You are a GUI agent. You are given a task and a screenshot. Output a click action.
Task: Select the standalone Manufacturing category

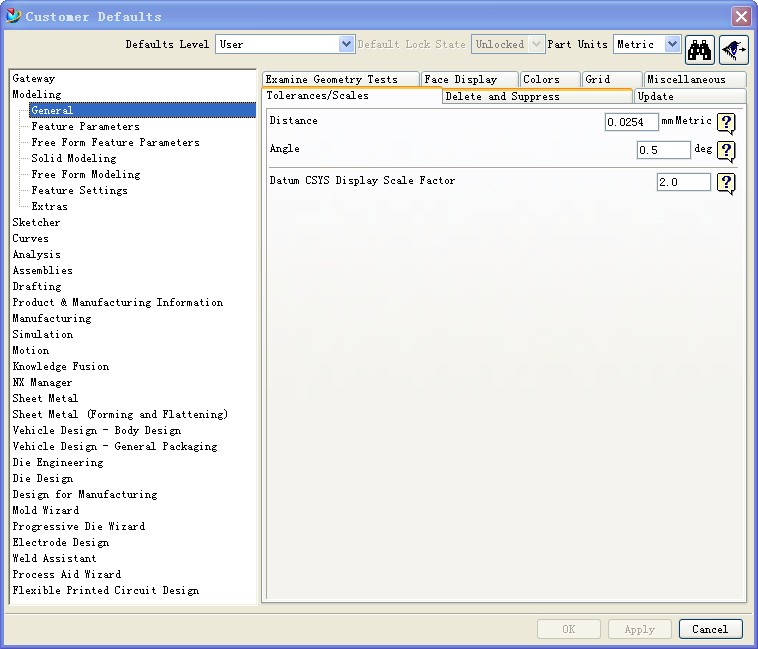point(52,318)
